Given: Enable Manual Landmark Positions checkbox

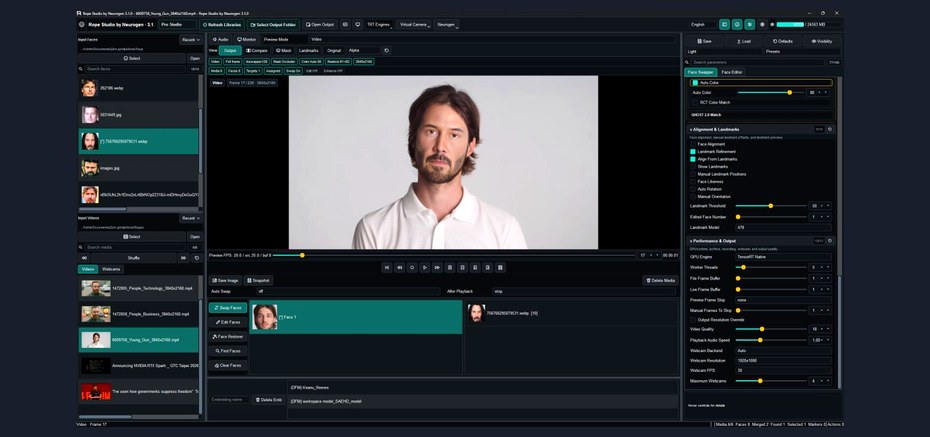Looking at the screenshot, I should pyautogui.click(x=693, y=174).
